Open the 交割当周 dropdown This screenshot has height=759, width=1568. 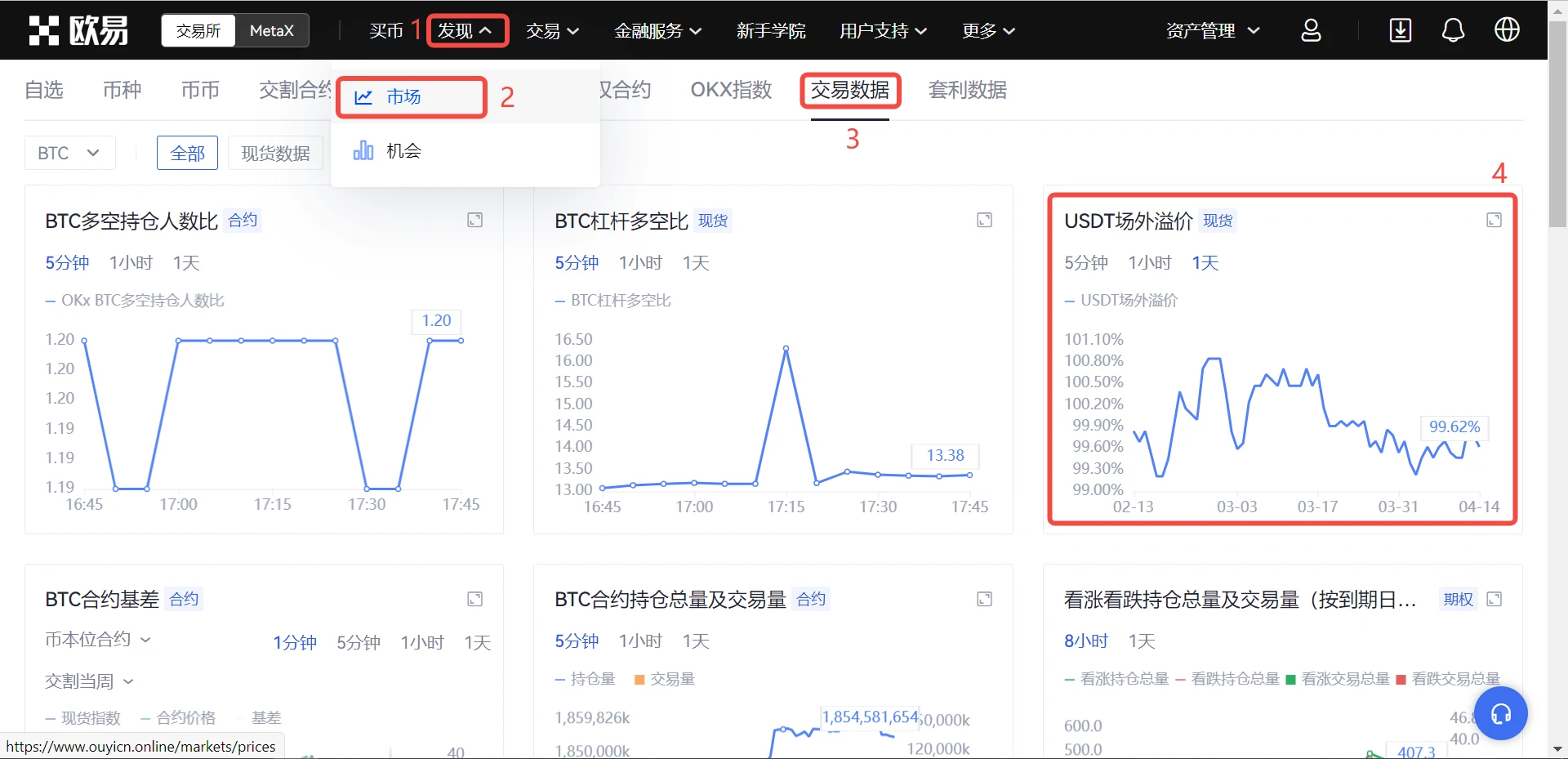(x=89, y=681)
